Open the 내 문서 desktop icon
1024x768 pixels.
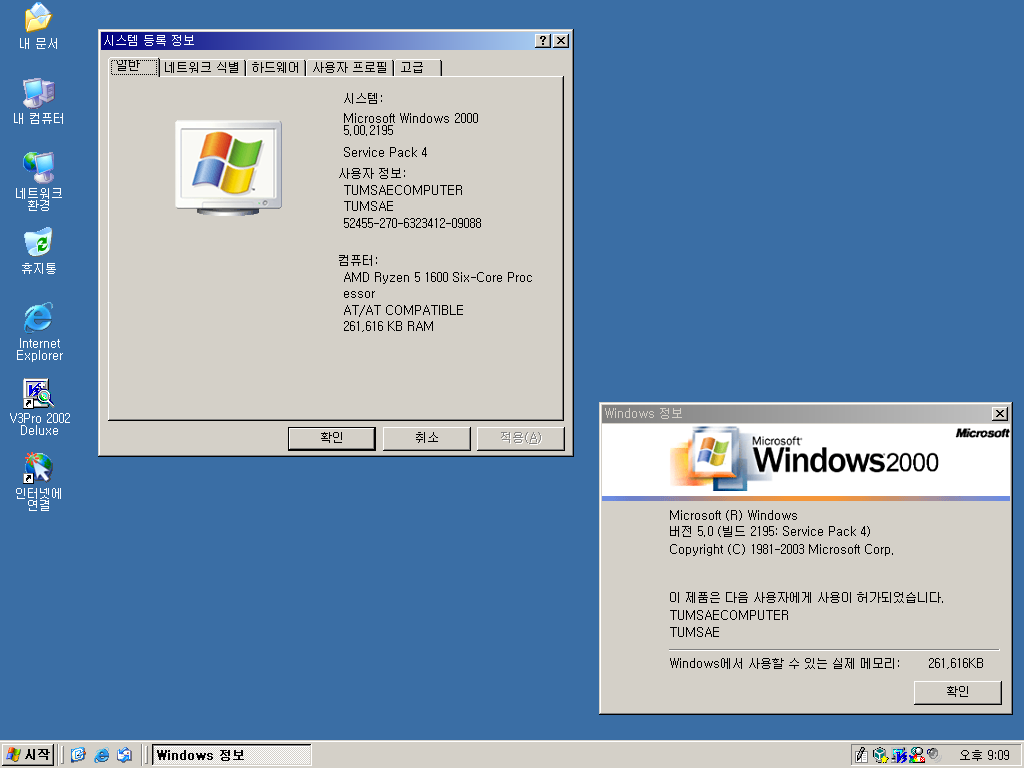click(39, 26)
